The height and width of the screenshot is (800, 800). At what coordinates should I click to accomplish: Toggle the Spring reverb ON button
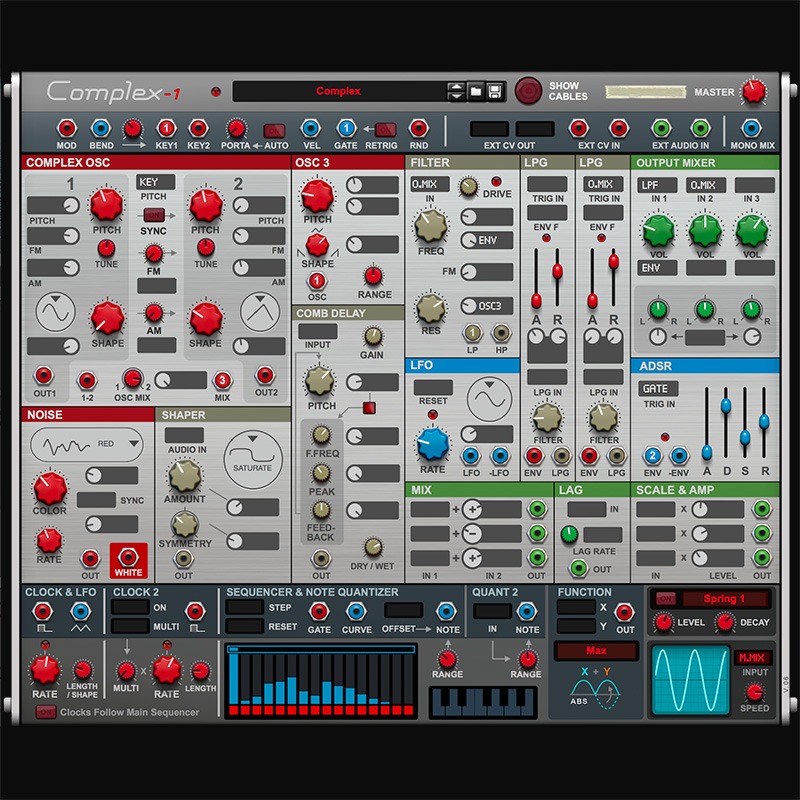pos(665,598)
